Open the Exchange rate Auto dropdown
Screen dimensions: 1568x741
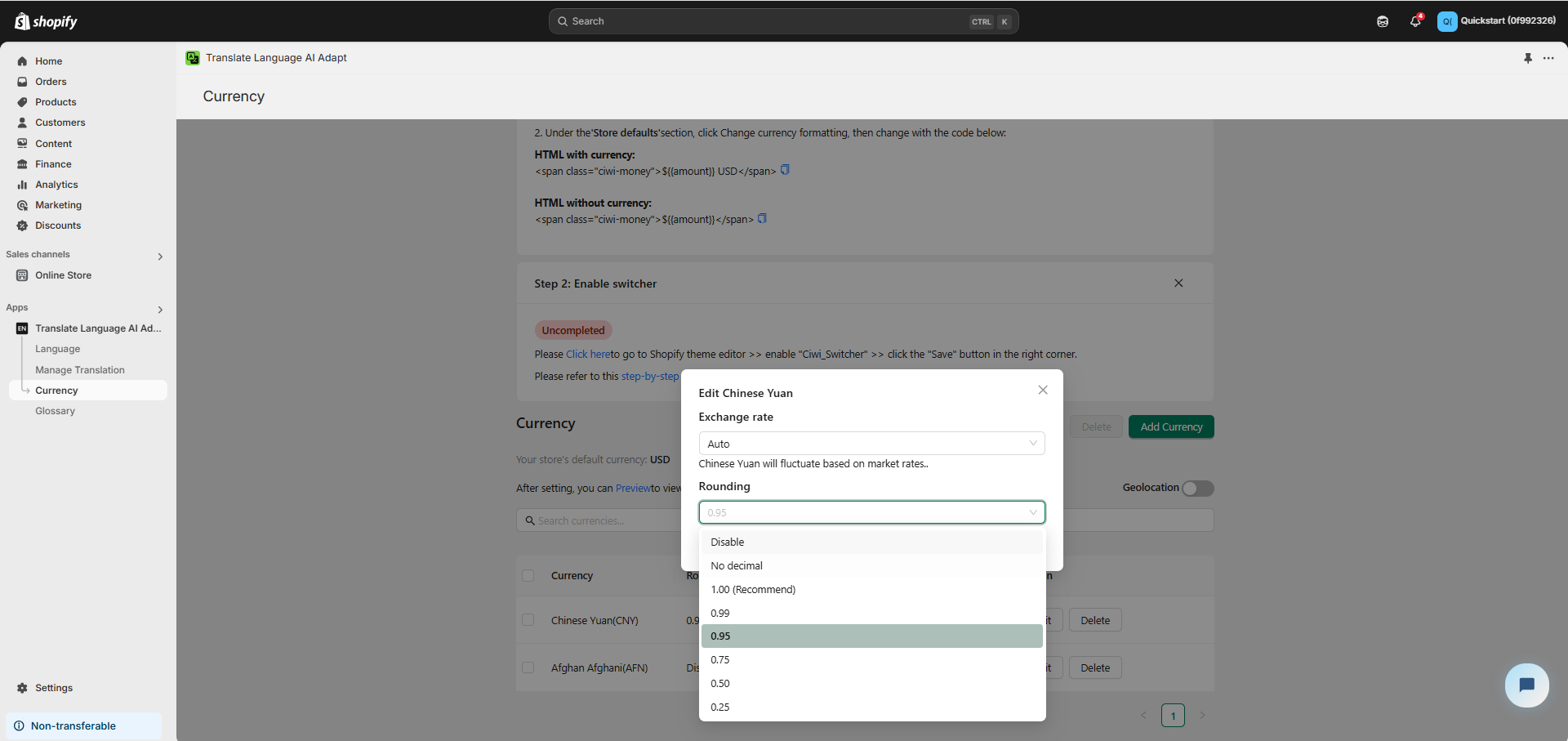click(871, 444)
